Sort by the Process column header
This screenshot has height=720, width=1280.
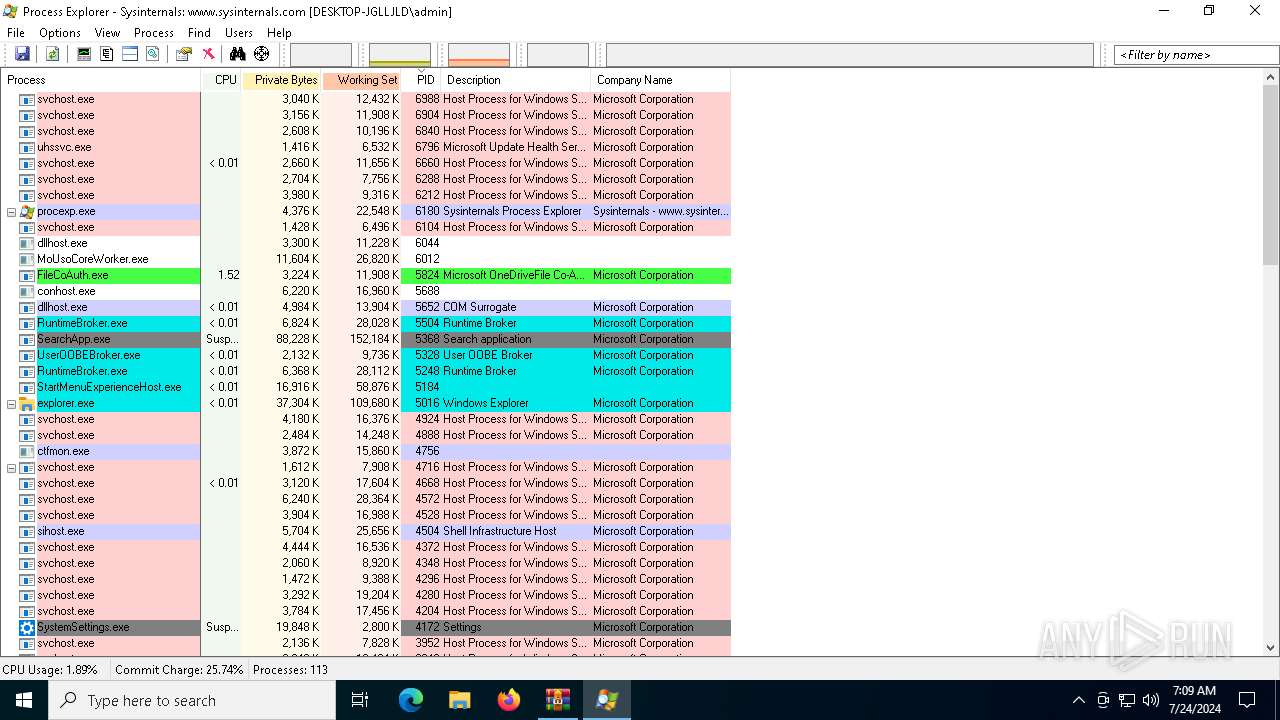click(x=101, y=80)
